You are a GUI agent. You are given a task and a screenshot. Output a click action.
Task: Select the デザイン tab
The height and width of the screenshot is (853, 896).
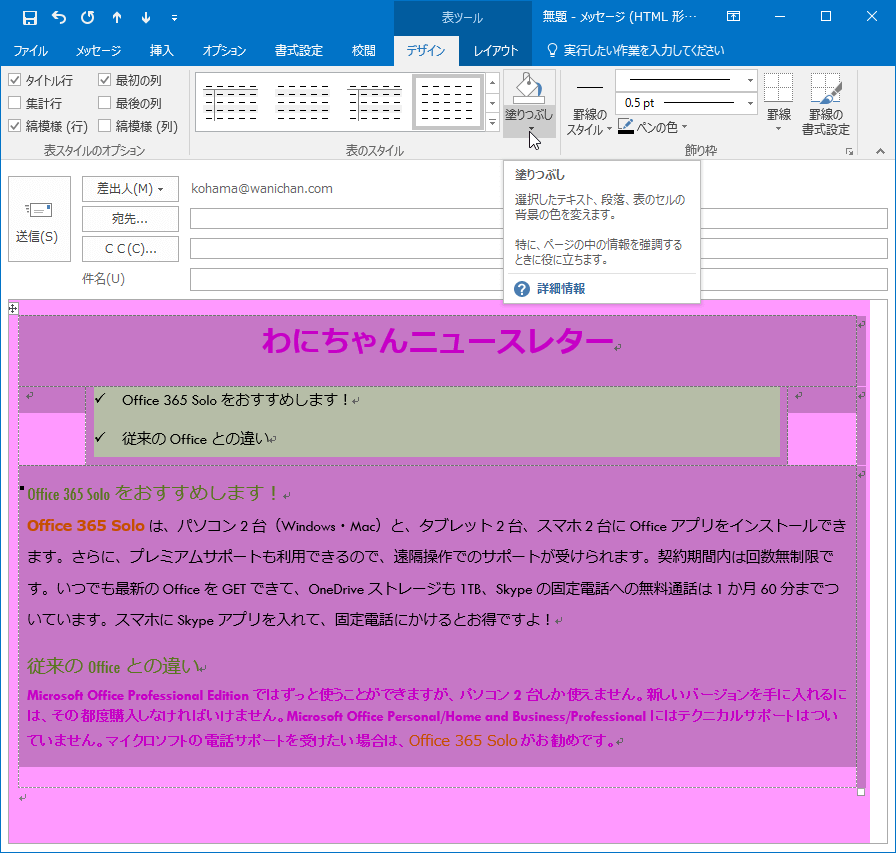pyautogui.click(x=426, y=51)
